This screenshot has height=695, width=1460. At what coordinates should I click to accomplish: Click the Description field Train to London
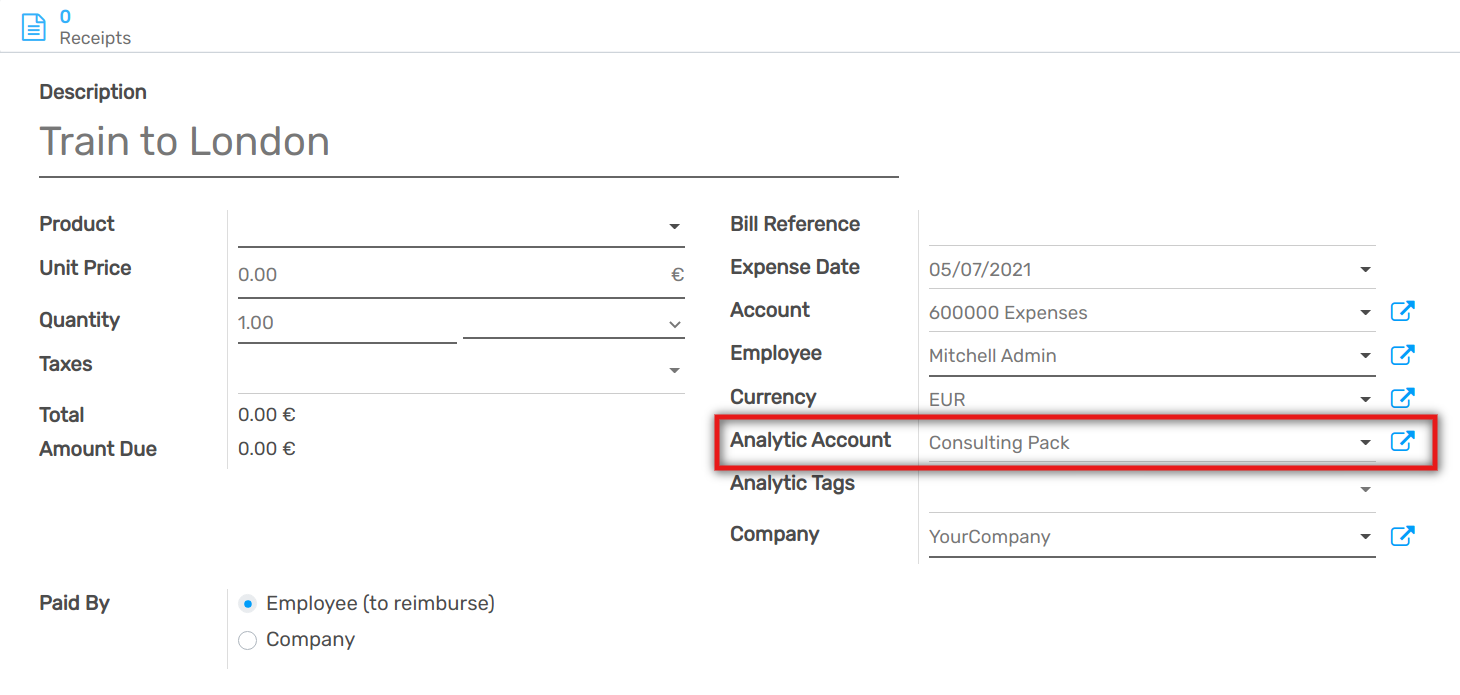(468, 142)
